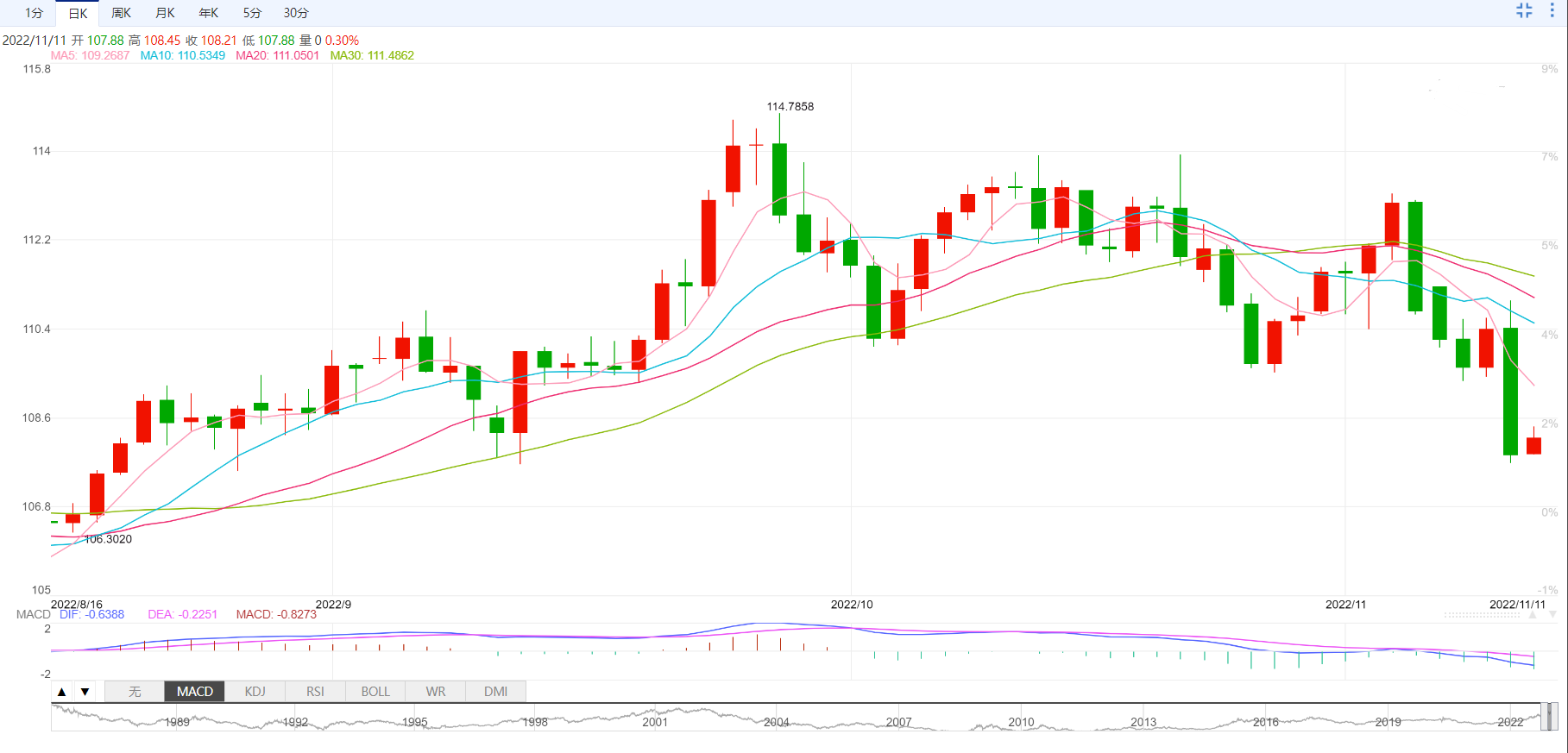The height and width of the screenshot is (753, 1568).
Task: Switch to the 5分 chart tab
Action: point(252,13)
